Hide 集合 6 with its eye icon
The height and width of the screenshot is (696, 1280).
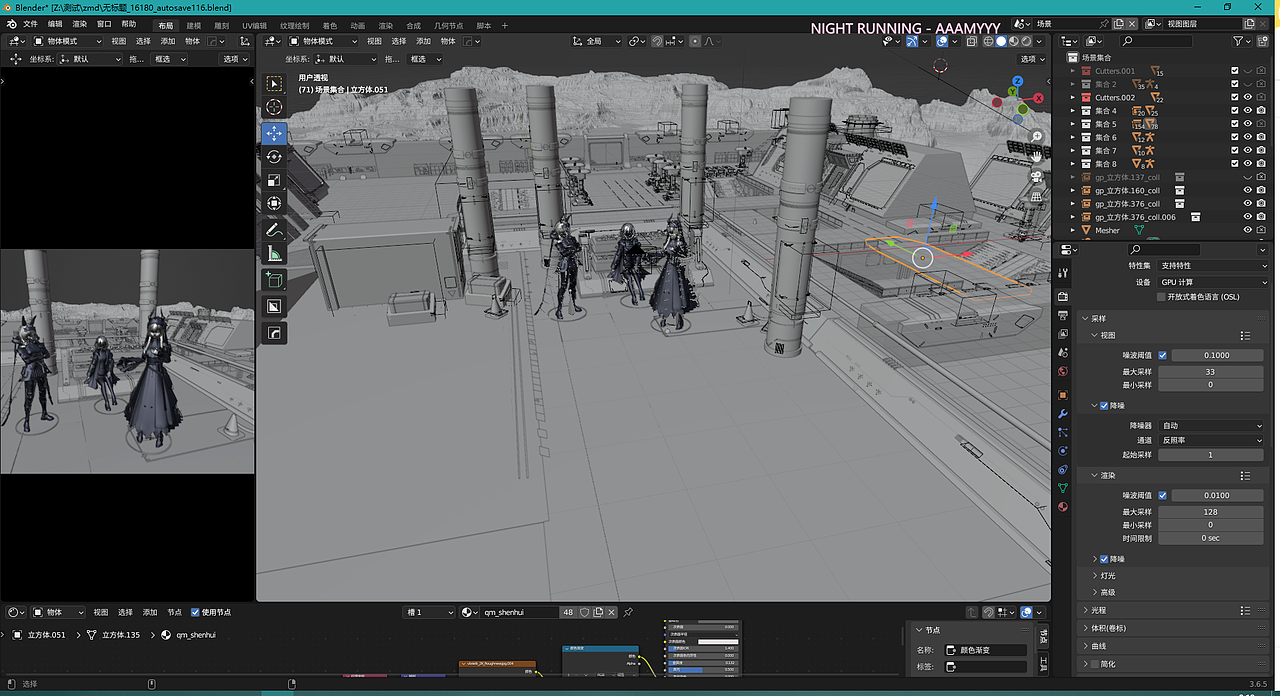(x=1248, y=137)
